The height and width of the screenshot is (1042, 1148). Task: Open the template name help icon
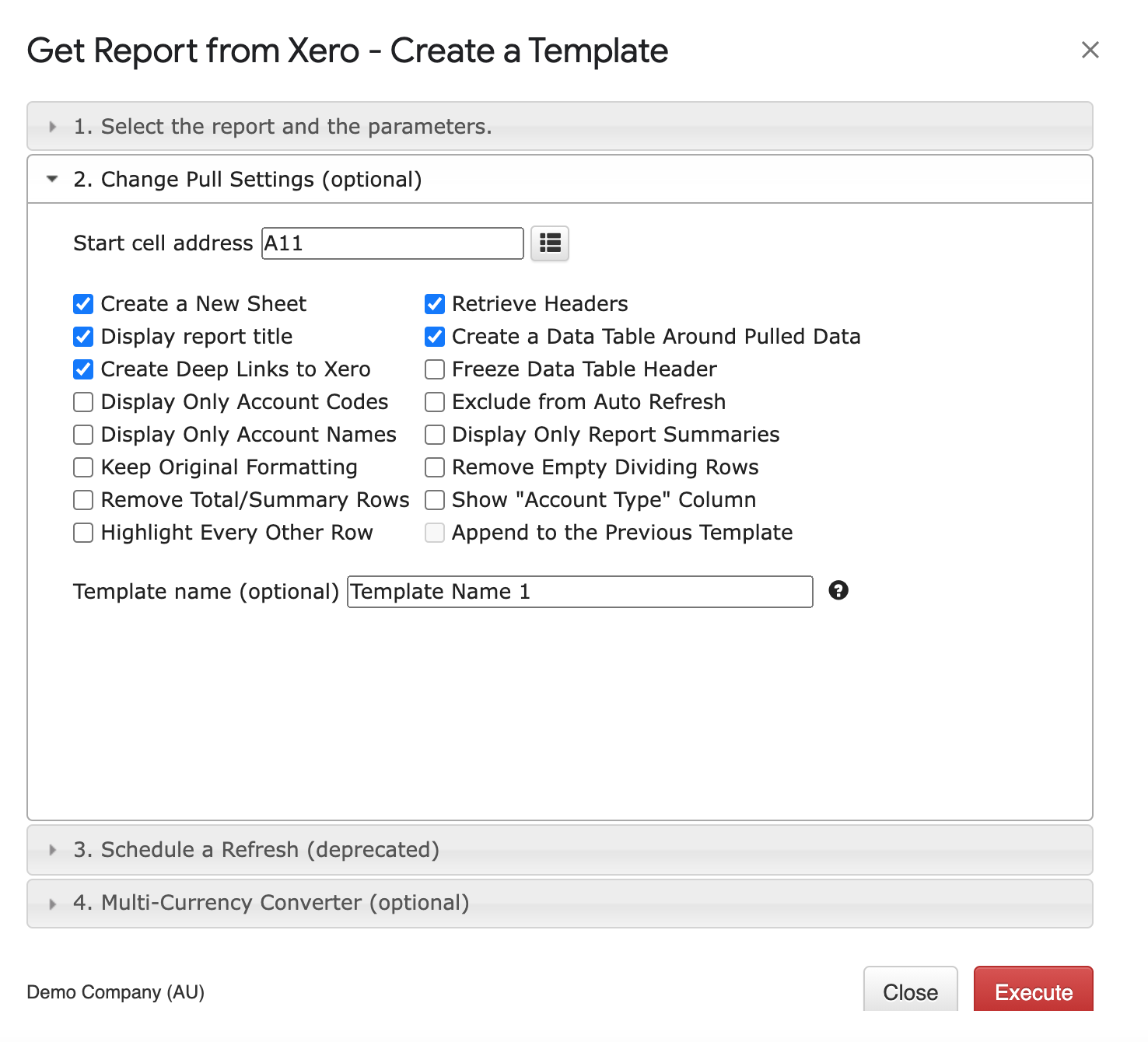(x=838, y=590)
